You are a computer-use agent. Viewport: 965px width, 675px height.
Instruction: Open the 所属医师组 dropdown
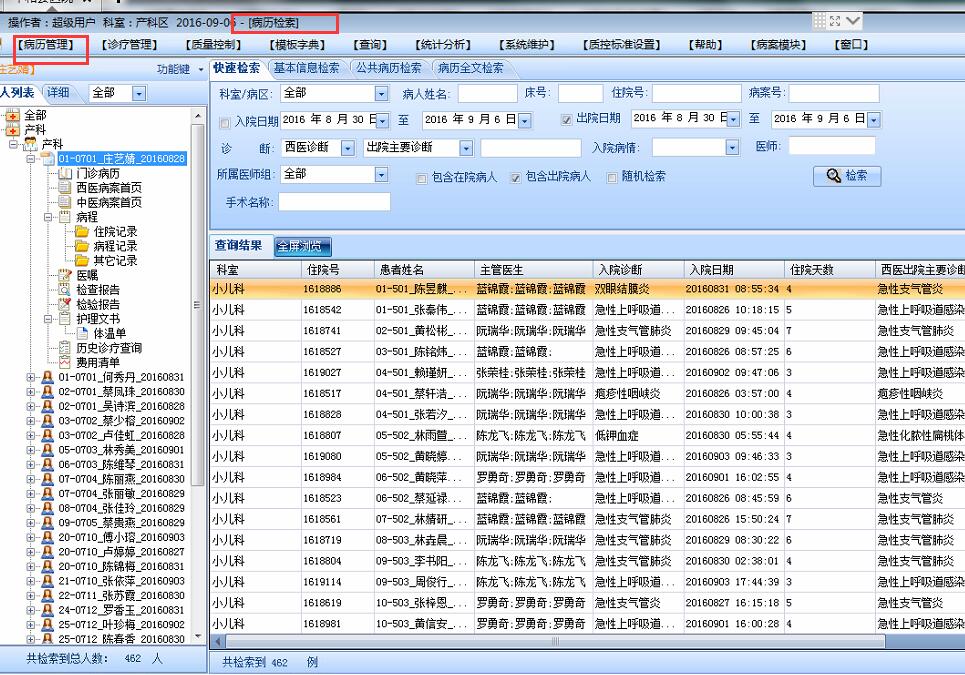(x=382, y=175)
